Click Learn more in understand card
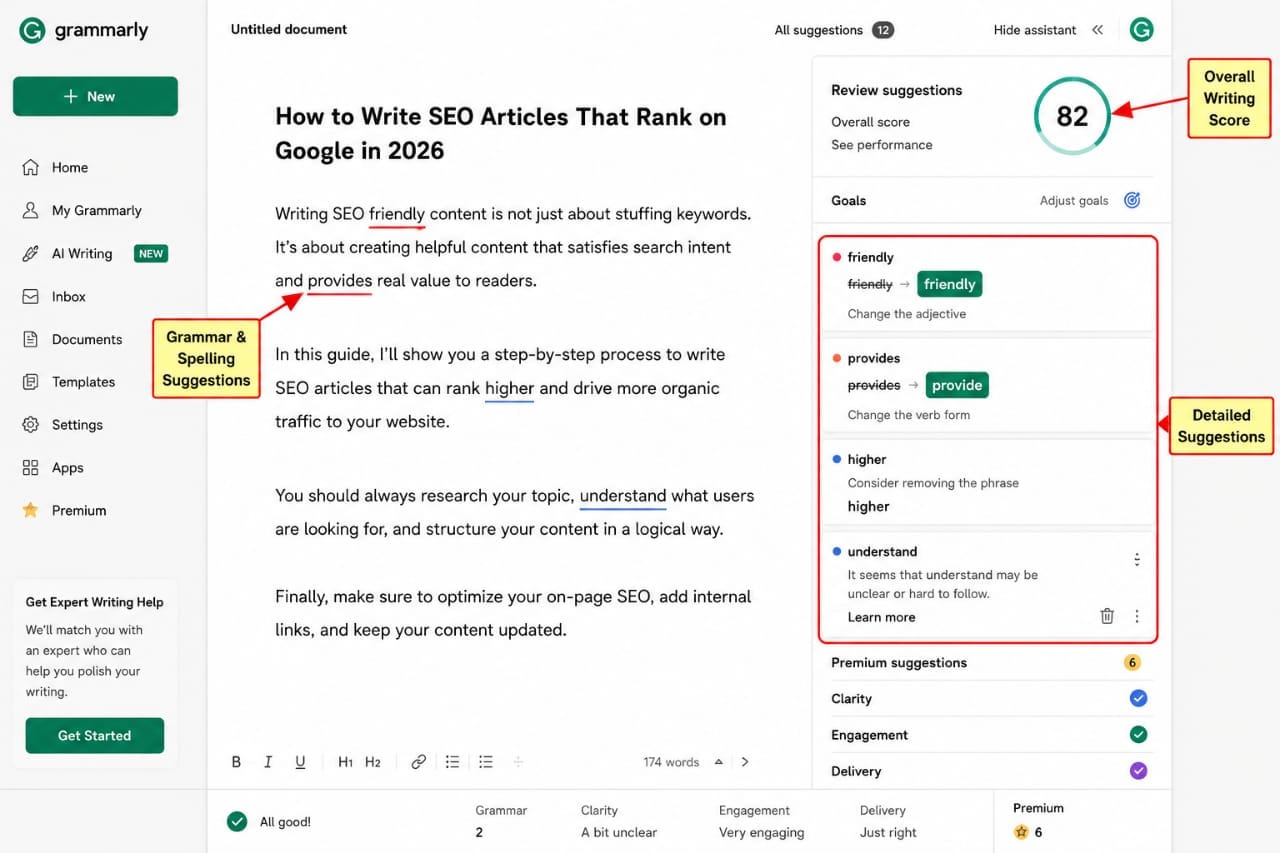The height and width of the screenshot is (853, 1280). (x=881, y=617)
